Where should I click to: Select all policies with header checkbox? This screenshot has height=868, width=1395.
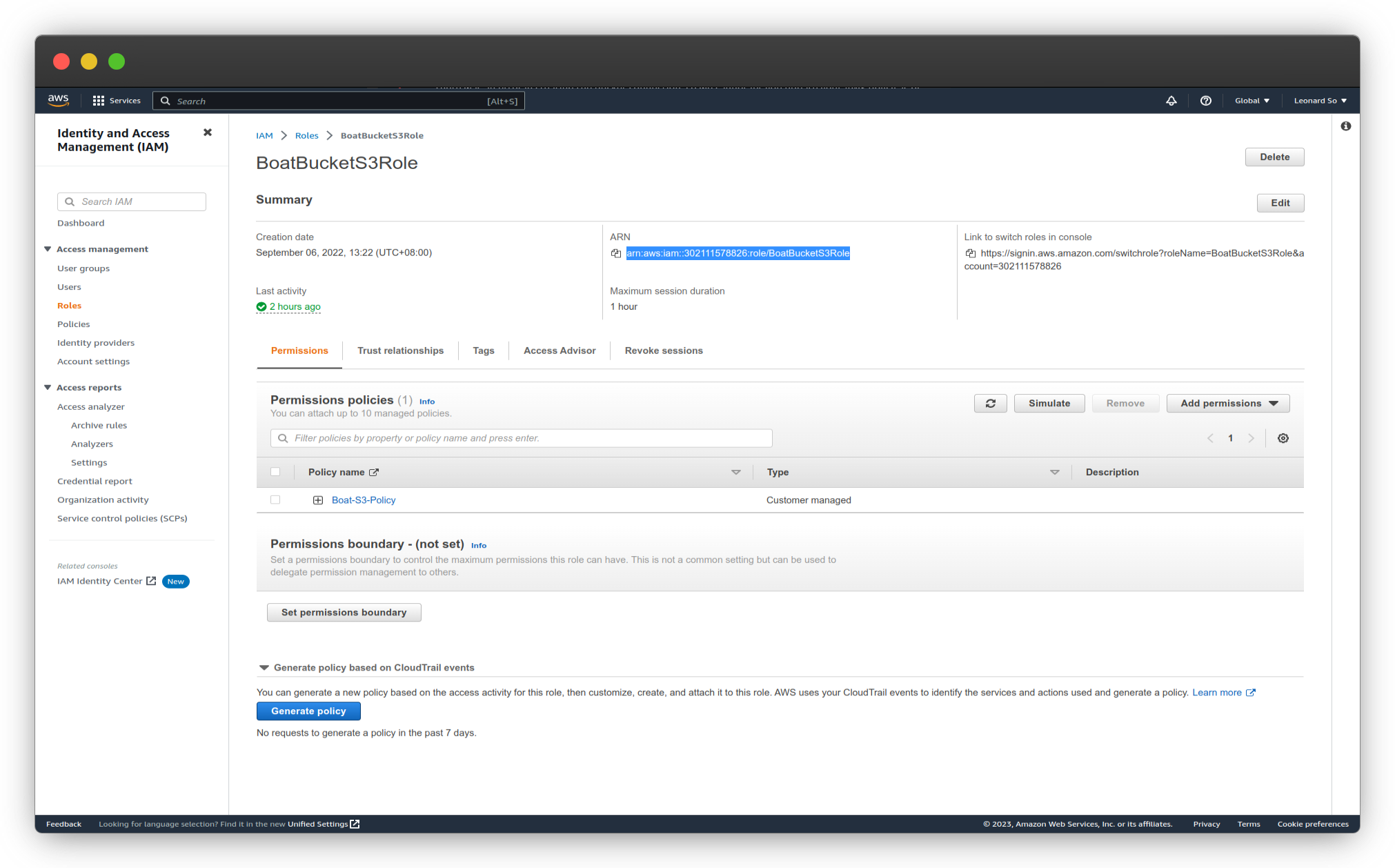(x=275, y=472)
